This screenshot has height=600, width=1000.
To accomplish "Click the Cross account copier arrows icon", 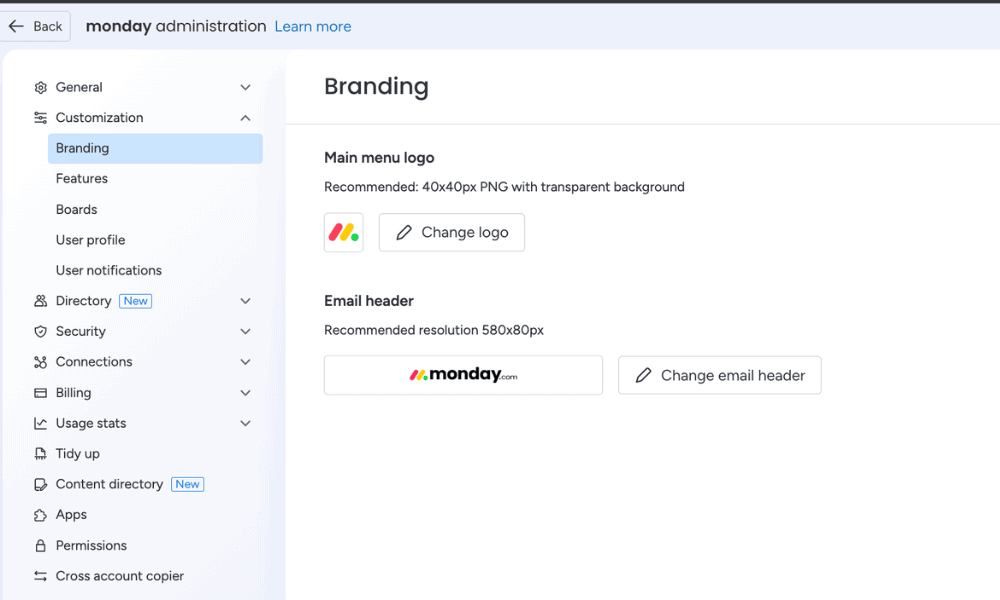I will click(41, 576).
